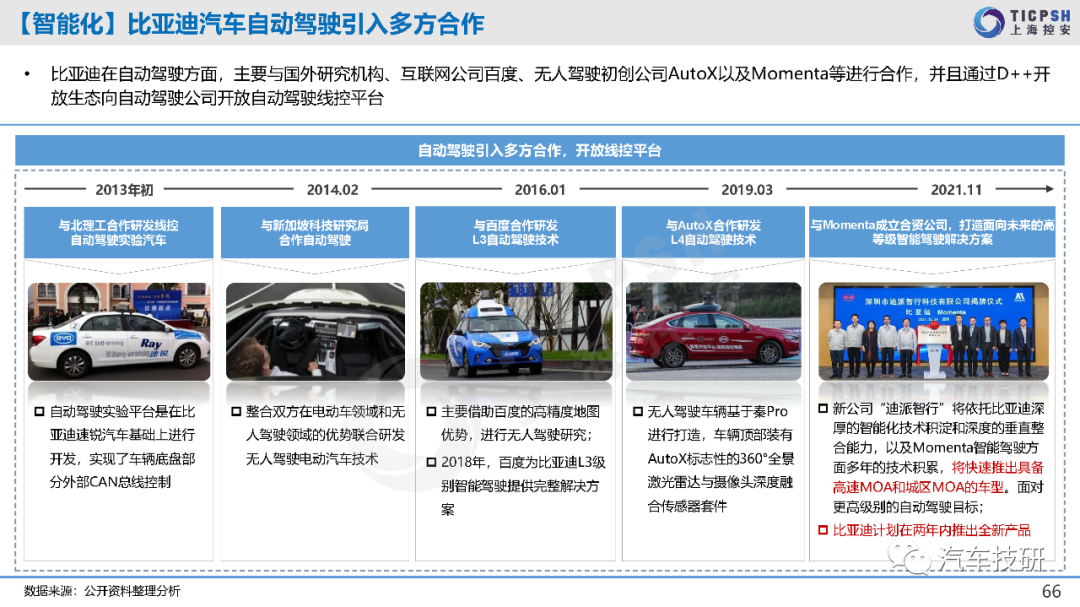Click the card header 与新加坡科技研究局合作自动驾驶

coord(315,232)
